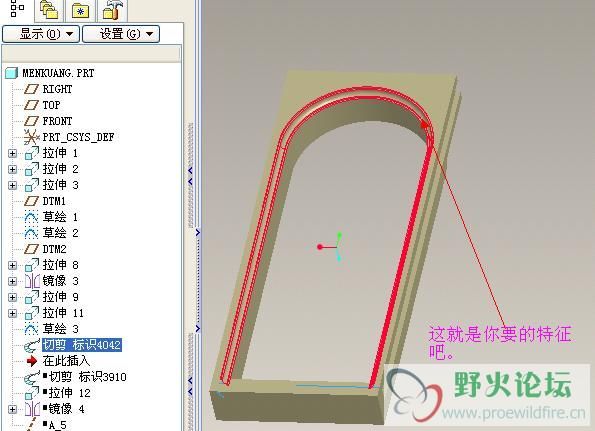
Task: Expand the 拉伸 1 feature node
Action: [13, 153]
